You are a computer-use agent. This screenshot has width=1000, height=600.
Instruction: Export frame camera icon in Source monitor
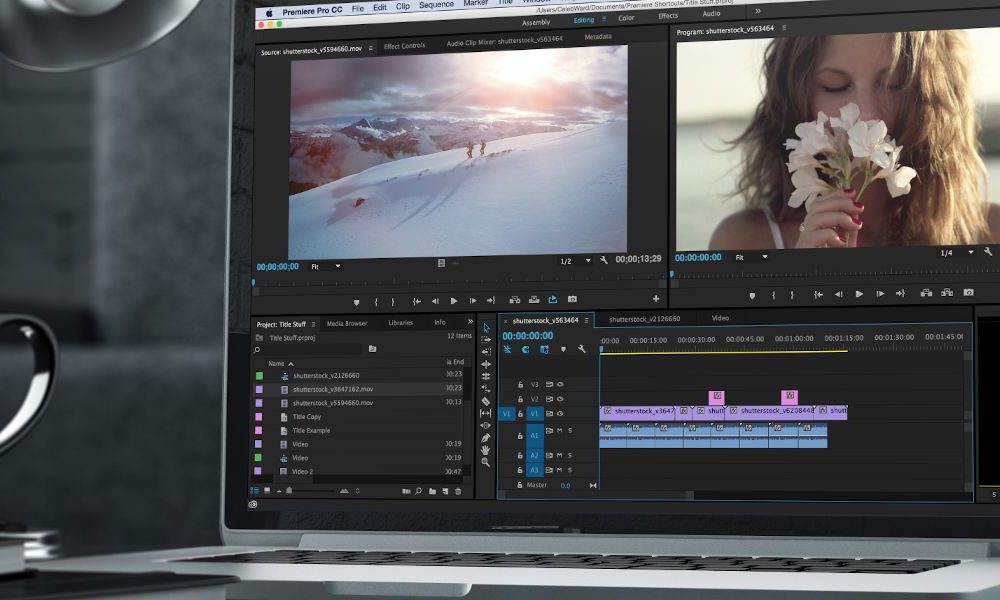tap(572, 299)
